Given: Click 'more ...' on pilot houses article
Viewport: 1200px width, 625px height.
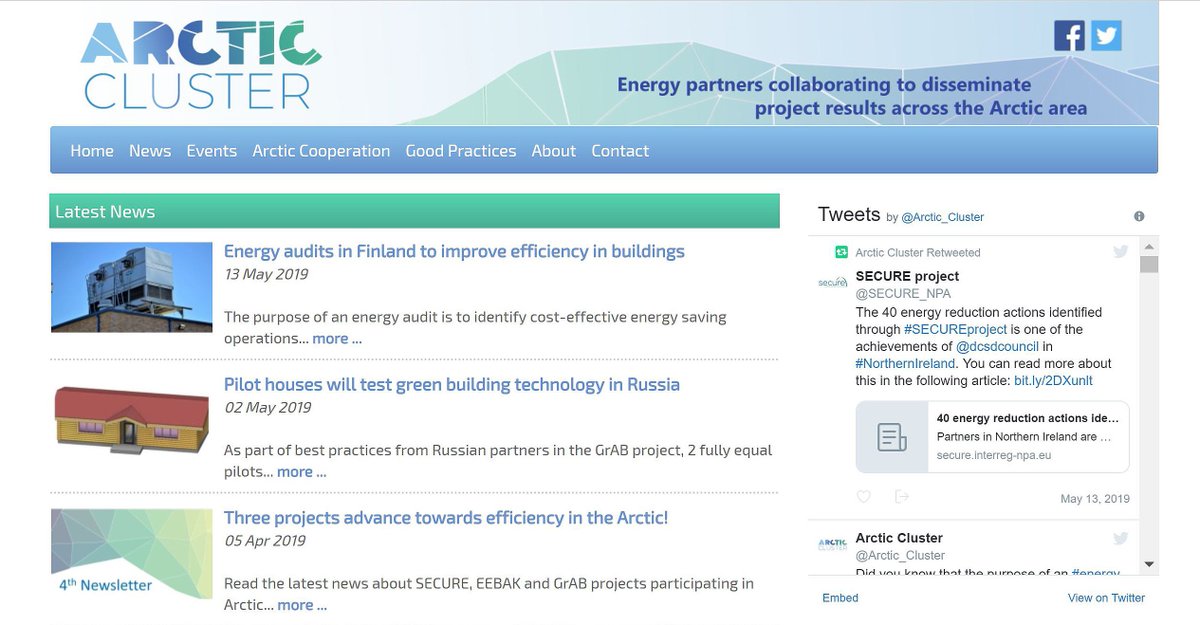Looking at the screenshot, I should pos(302,471).
